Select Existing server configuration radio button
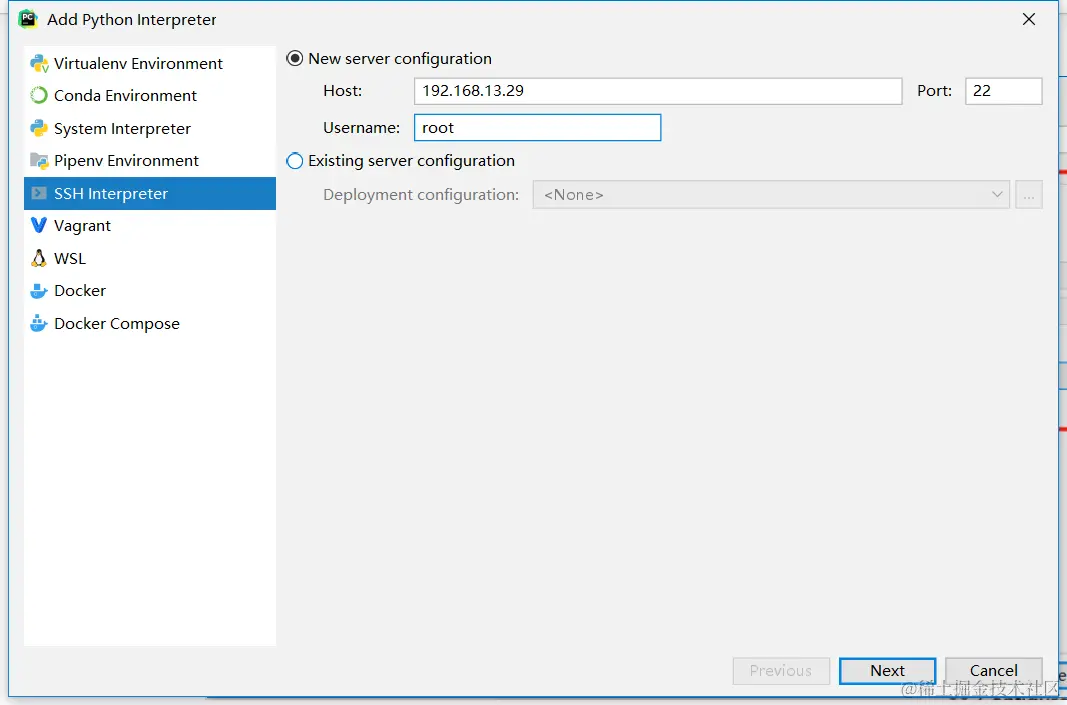The width and height of the screenshot is (1067, 705). (295, 161)
